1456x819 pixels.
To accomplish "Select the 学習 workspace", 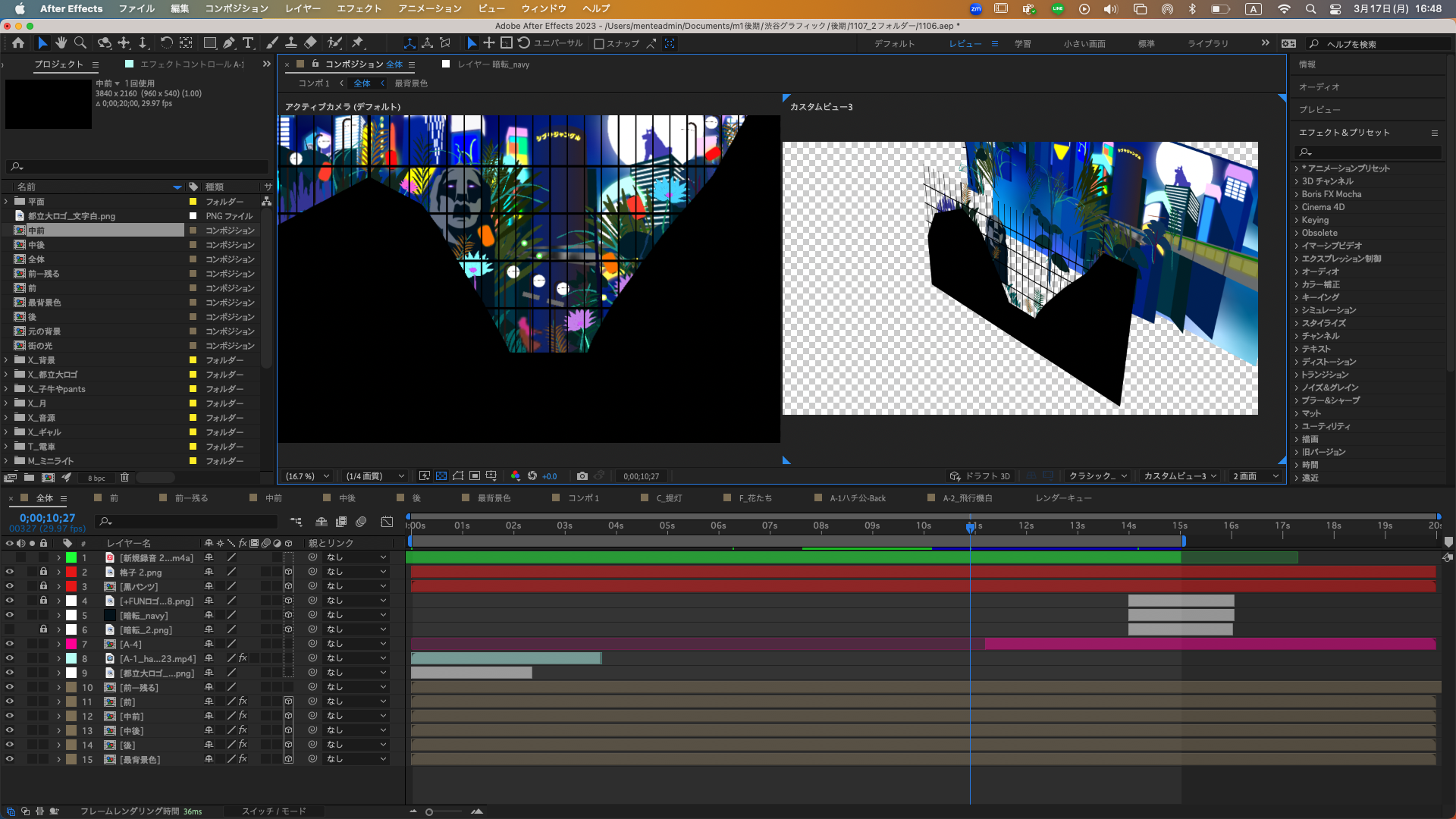I will point(1022,44).
